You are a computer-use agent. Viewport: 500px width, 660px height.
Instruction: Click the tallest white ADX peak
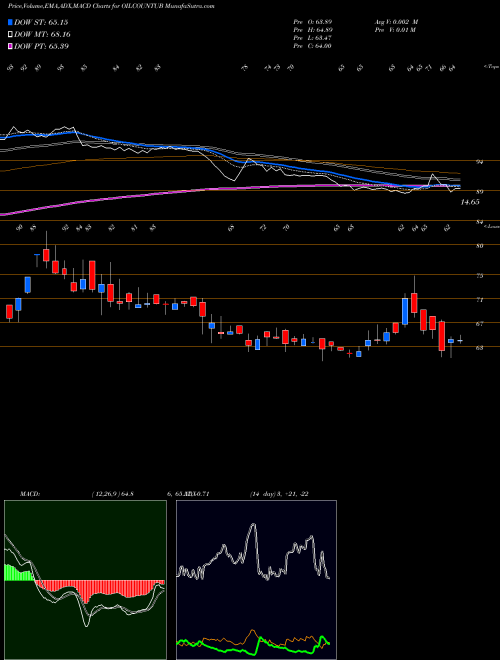tap(253, 526)
